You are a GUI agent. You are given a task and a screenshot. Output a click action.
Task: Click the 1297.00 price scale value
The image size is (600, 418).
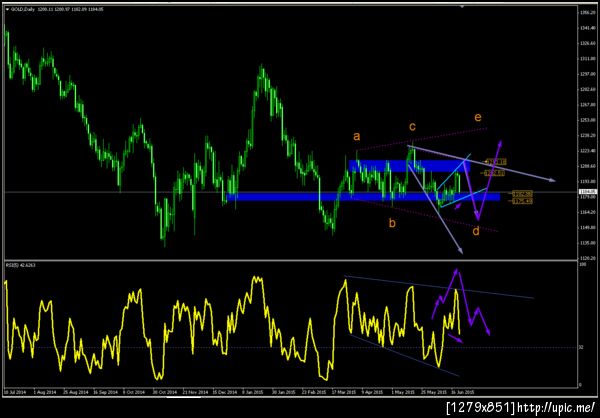point(587,74)
